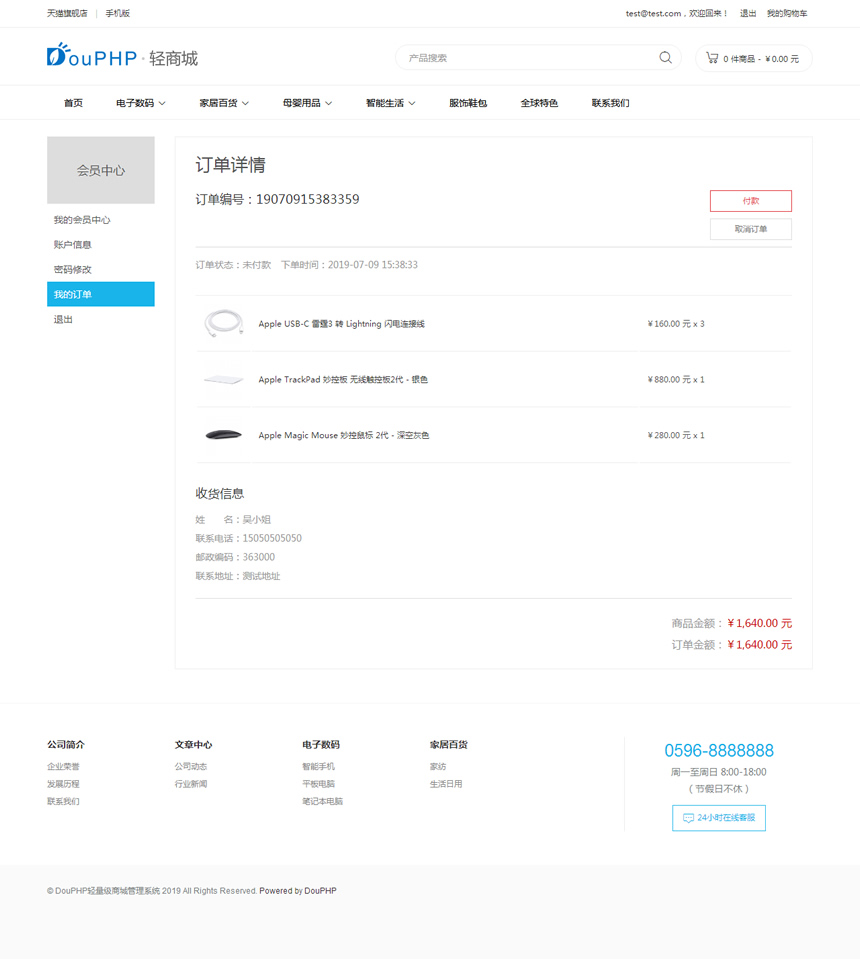Click the 公司简介 footer heading

[66, 744]
